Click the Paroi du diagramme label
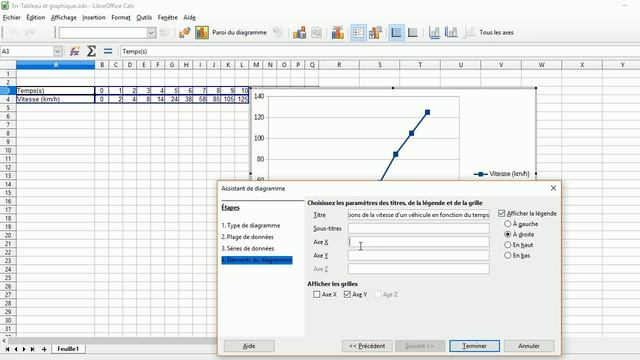 point(239,32)
